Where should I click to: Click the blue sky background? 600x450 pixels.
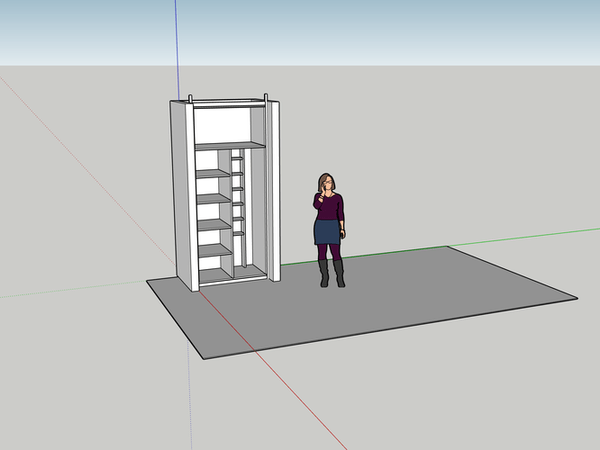[400, 30]
